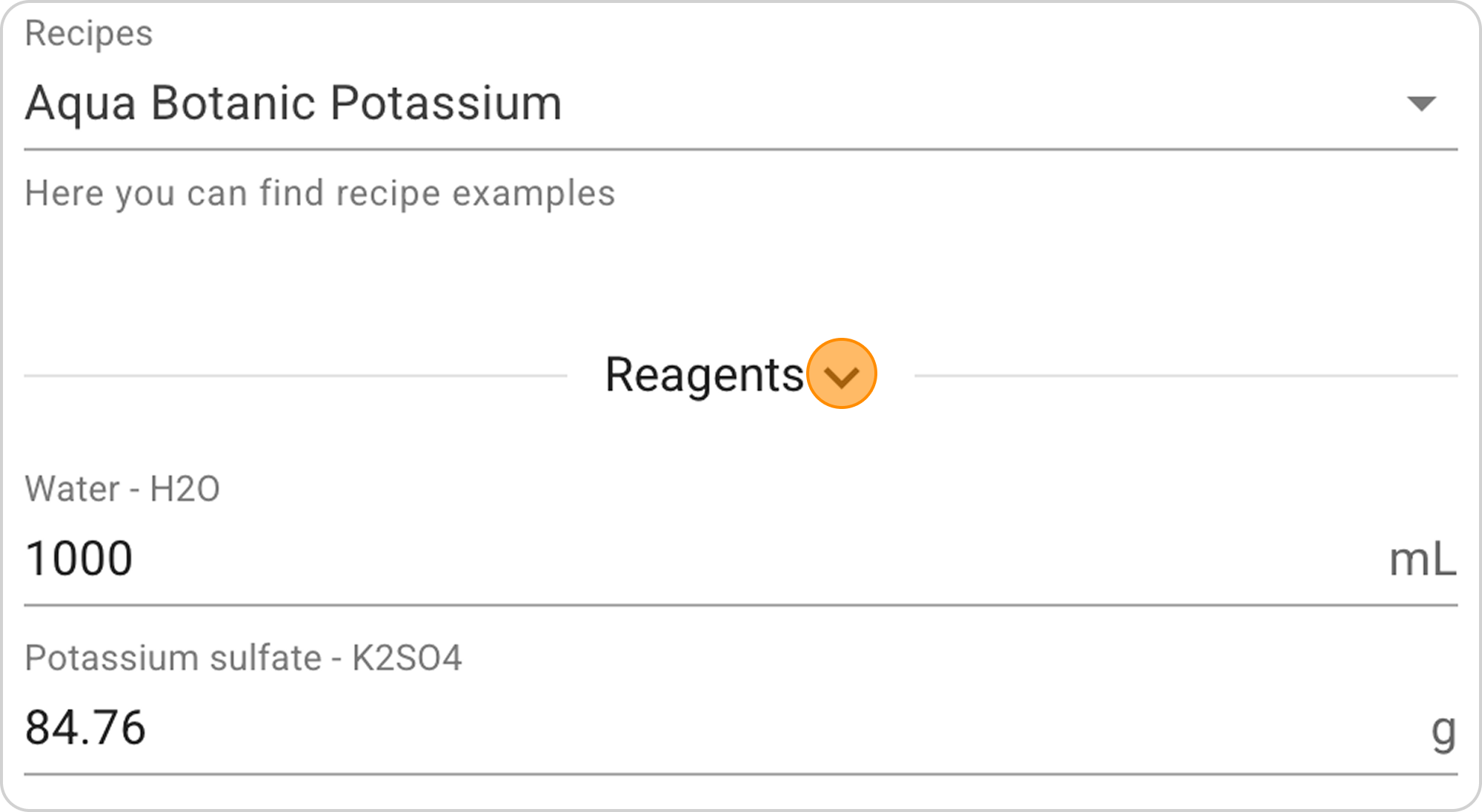Focus the Water H2O amount field
The width and height of the screenshot is (1482, 812).
pos(667,559)
